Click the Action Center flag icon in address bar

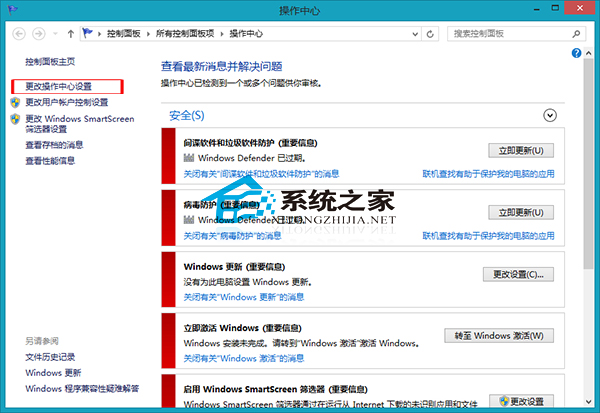(88, 33)
